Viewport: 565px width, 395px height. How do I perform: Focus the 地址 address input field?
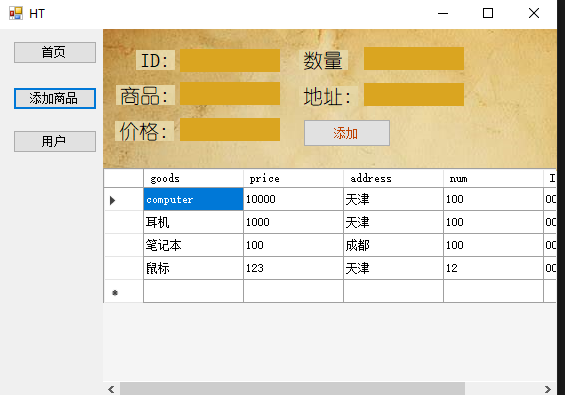(414, 94)
